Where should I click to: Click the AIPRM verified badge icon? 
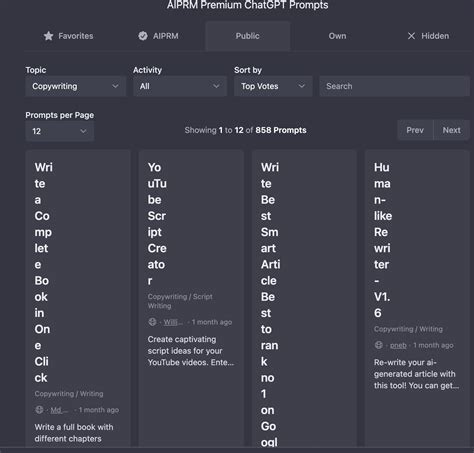(143, 36)
